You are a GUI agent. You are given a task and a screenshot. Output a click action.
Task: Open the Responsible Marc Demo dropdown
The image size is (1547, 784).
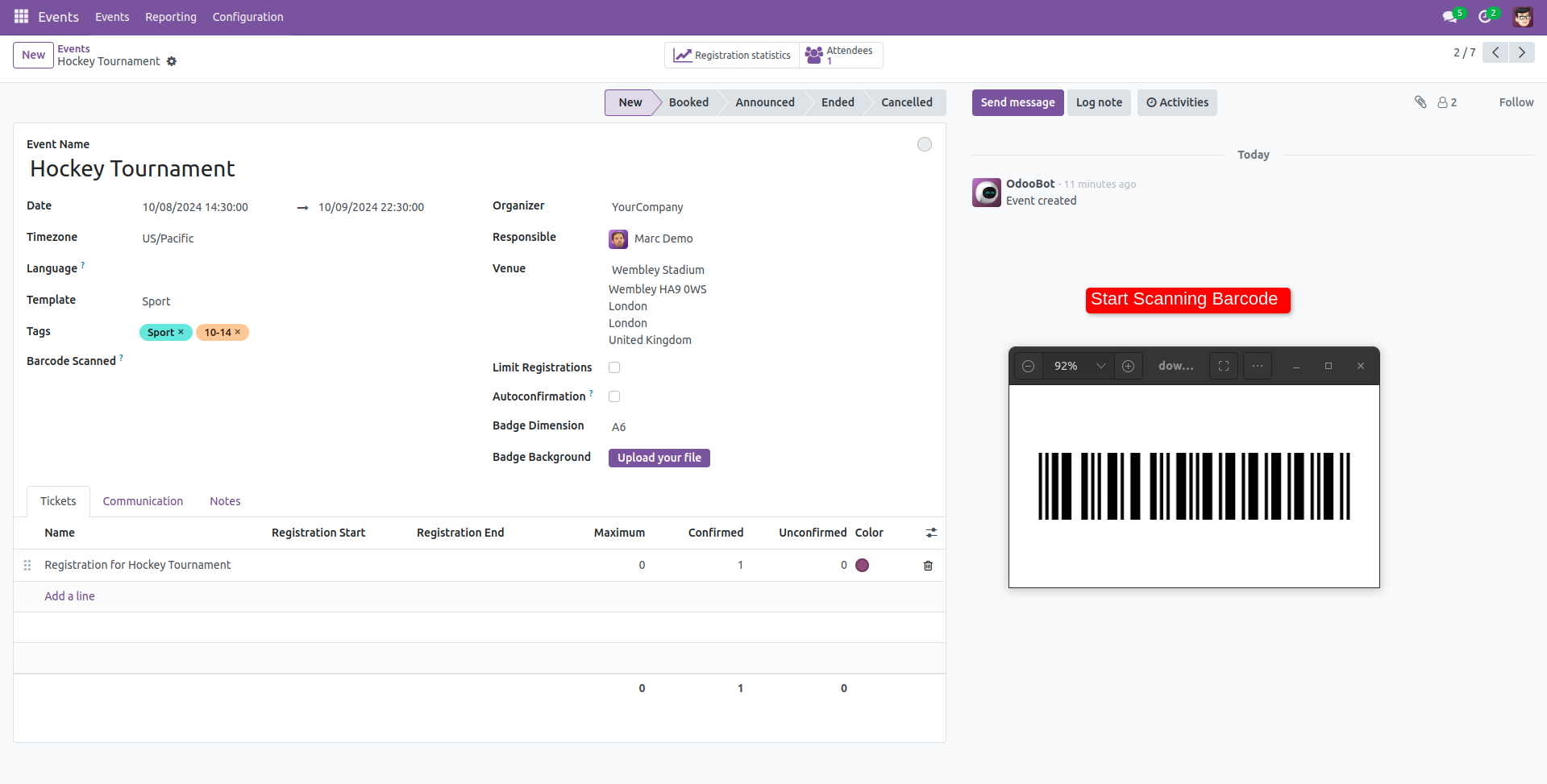coord(780,239)
